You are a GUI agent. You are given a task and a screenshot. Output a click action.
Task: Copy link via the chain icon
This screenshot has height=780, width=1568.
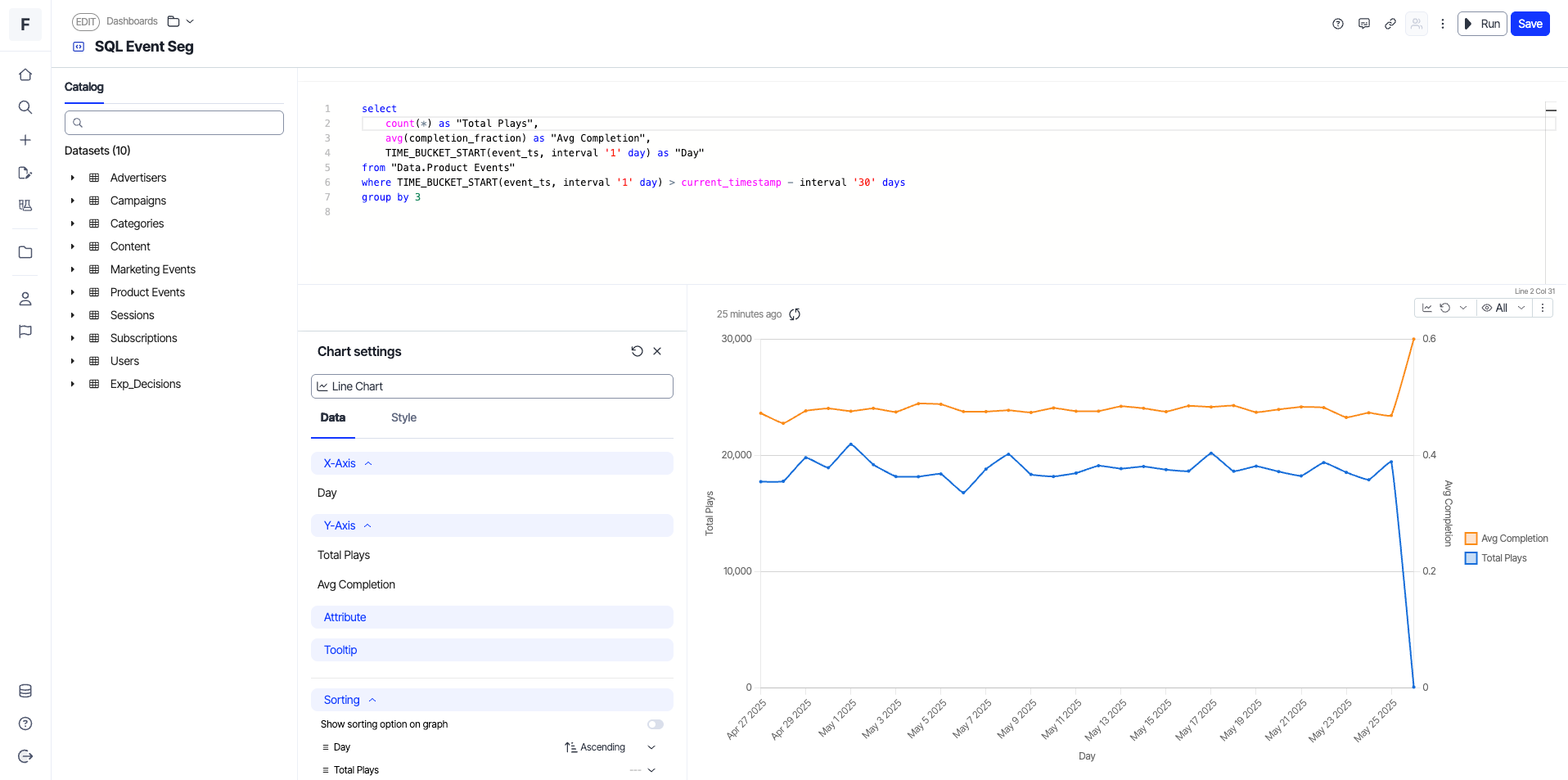[x=1390, y=24]
